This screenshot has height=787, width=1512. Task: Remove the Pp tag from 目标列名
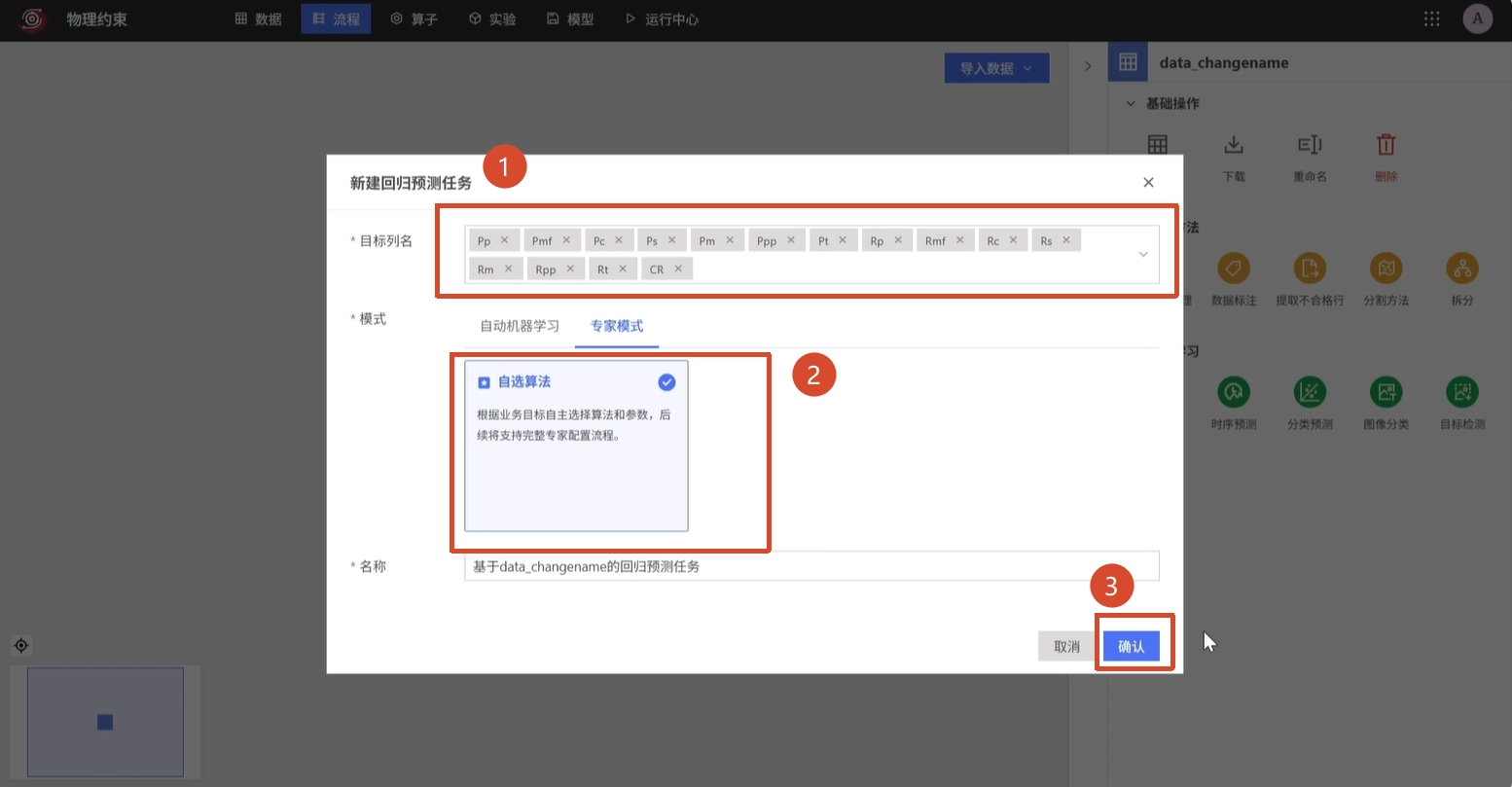tap(504, 240)
